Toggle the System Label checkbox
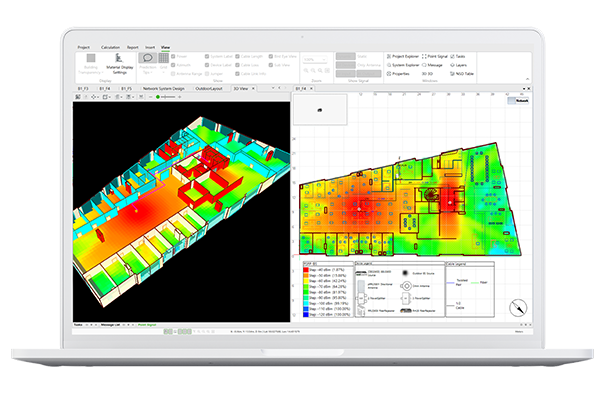The height and width of the screenshot is (394, 604). point(207,56)
